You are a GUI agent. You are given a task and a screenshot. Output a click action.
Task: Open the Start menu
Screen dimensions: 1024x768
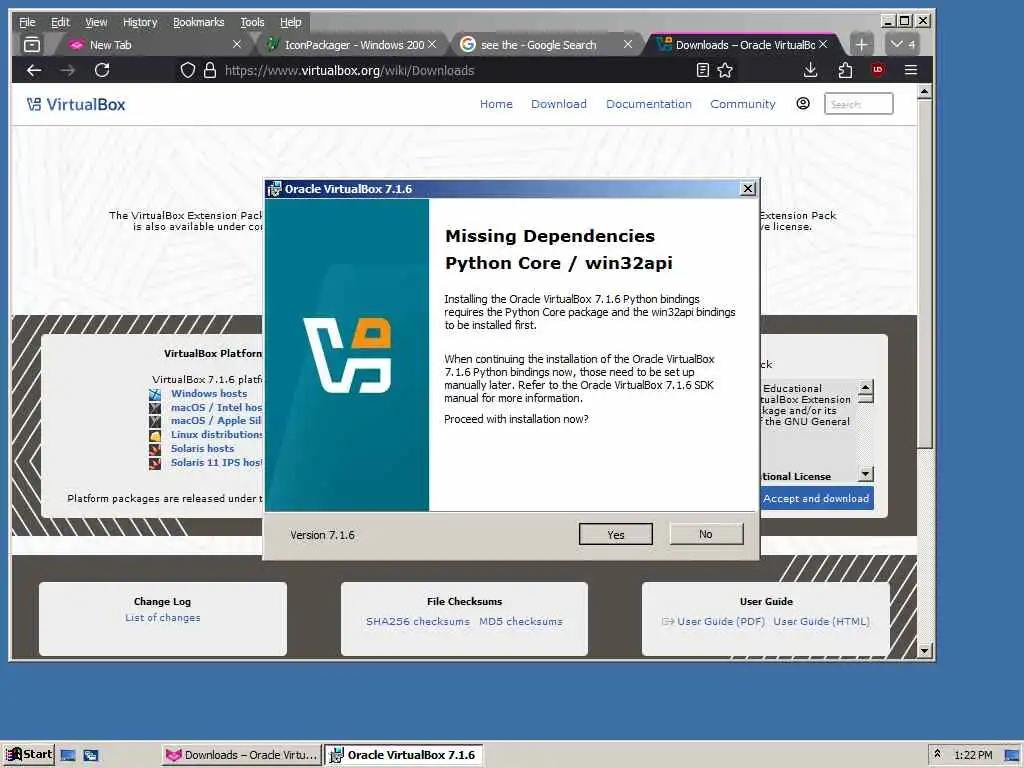click(29, 754)
